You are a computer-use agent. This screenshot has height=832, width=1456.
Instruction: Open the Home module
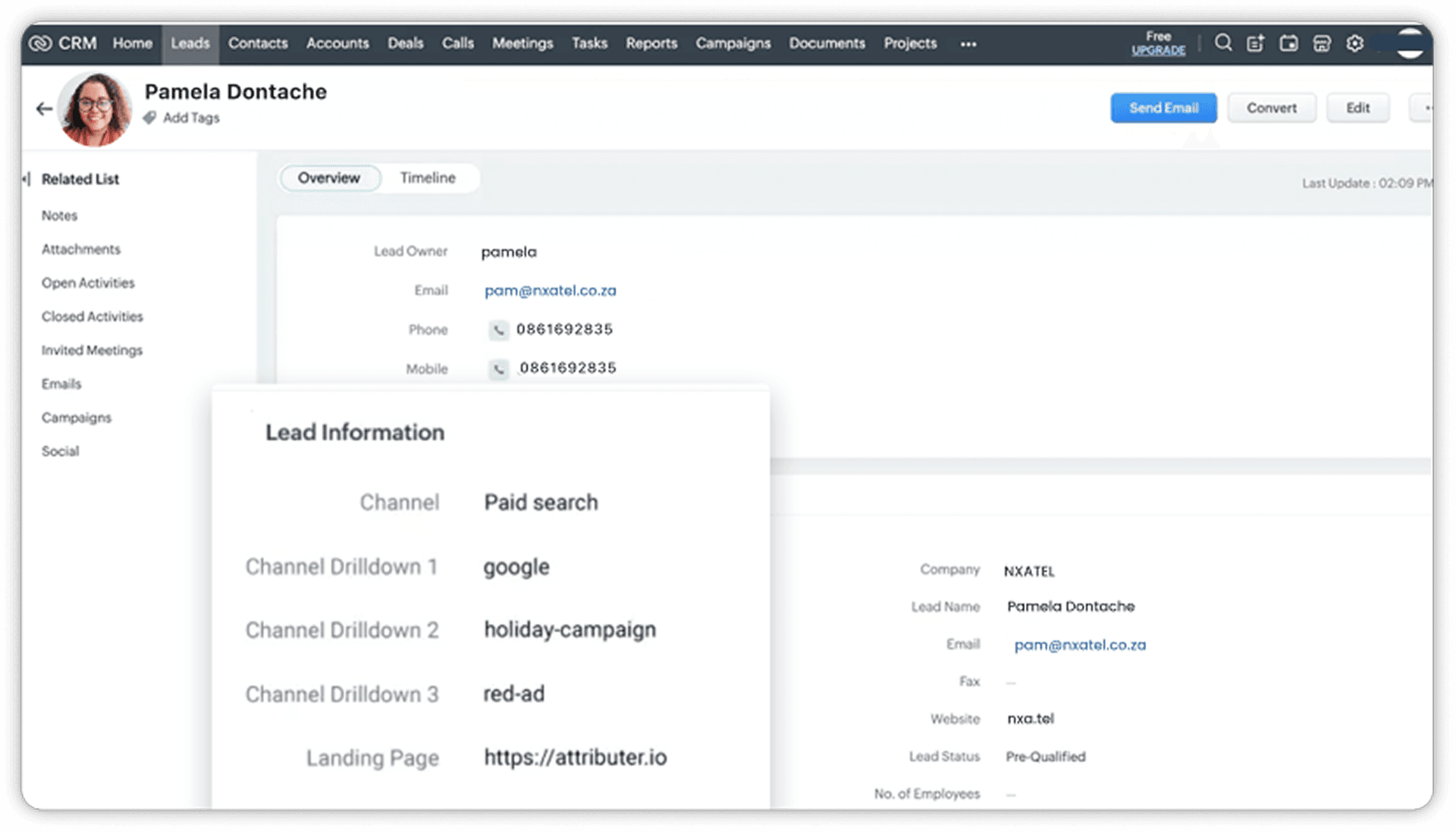133,43
